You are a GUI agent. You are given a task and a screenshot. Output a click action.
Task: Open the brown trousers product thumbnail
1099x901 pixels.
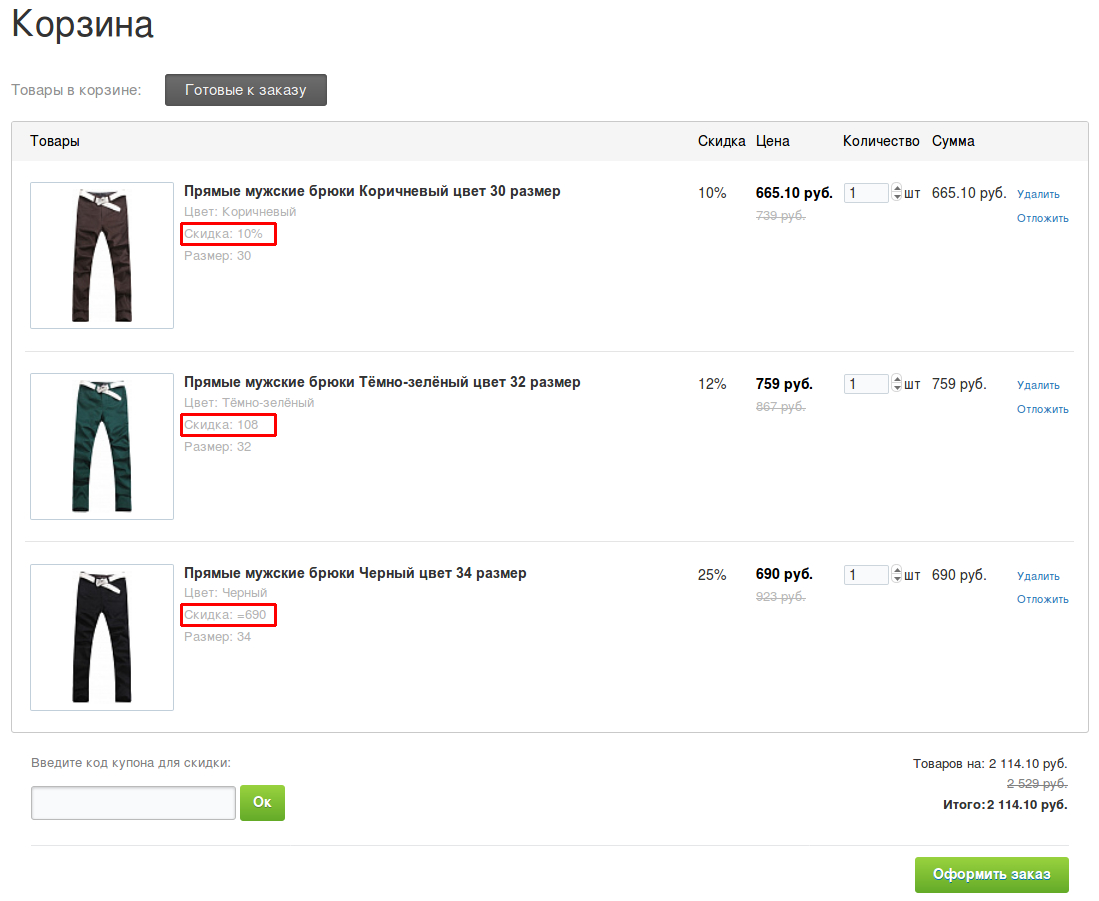pos(102,255)
